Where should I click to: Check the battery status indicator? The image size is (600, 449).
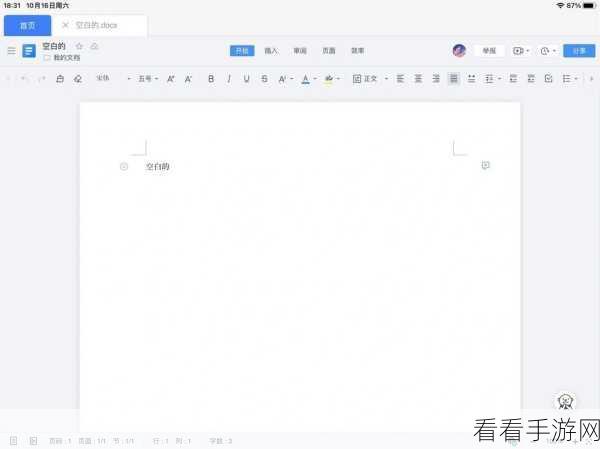point(590,5)
